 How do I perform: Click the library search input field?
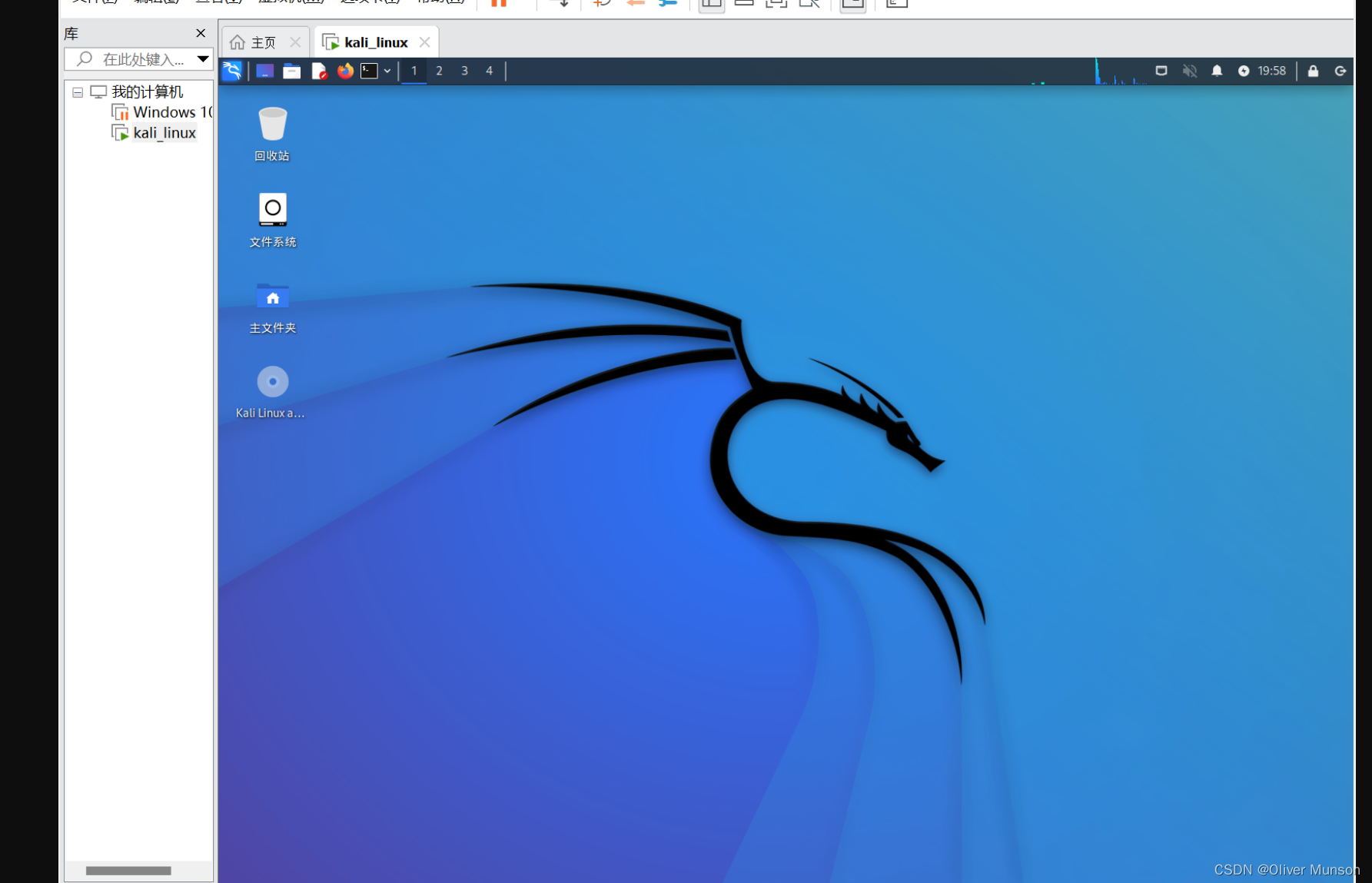click(x=138, y=59)
